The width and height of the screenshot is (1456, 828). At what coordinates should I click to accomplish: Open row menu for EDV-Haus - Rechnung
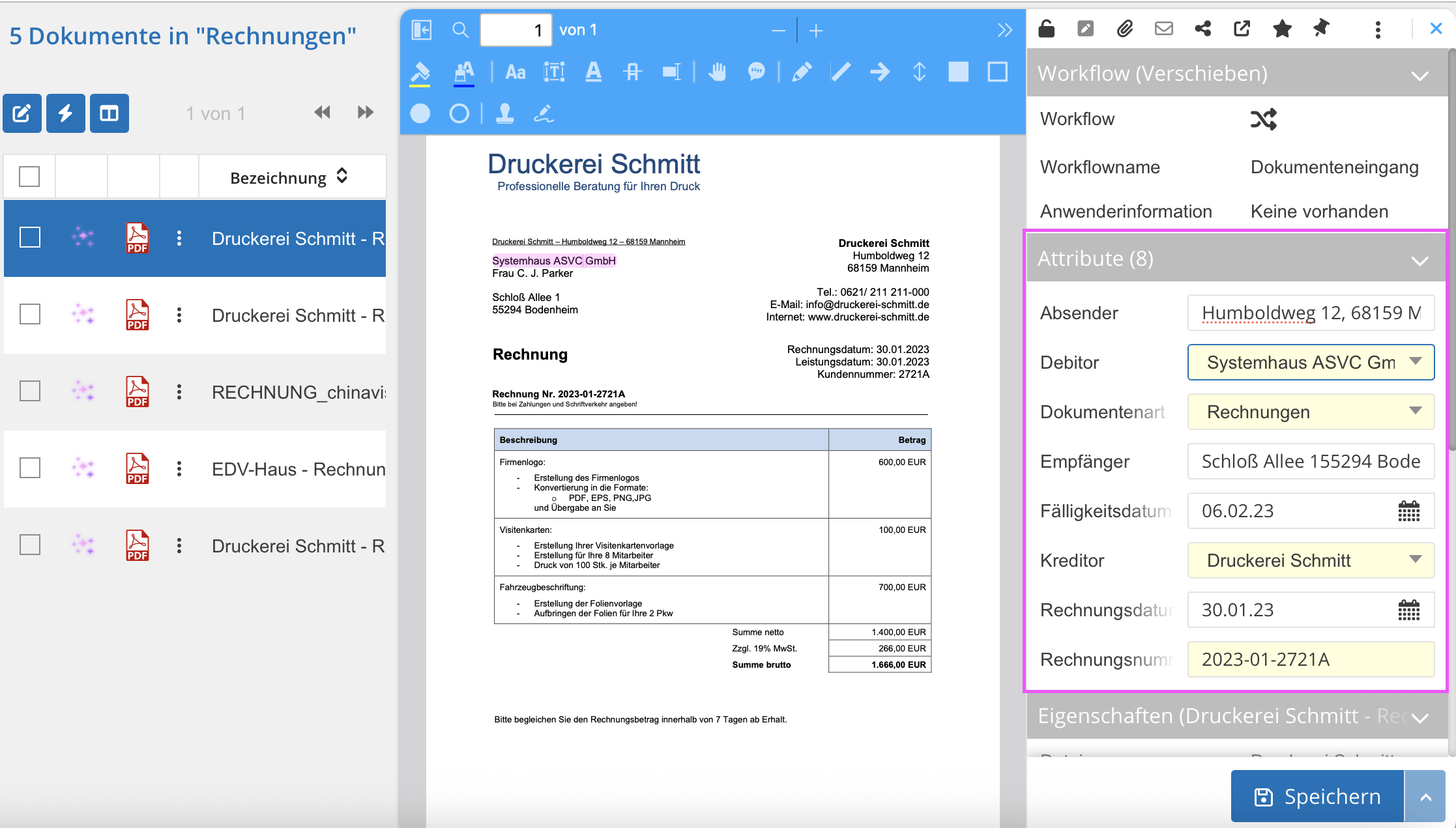[x=179, y=469]
